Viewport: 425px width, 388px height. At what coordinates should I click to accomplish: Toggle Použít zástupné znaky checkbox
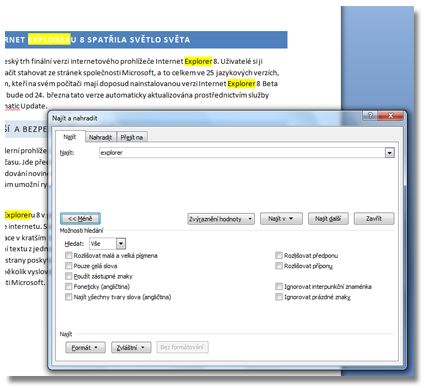click(69, 276)
